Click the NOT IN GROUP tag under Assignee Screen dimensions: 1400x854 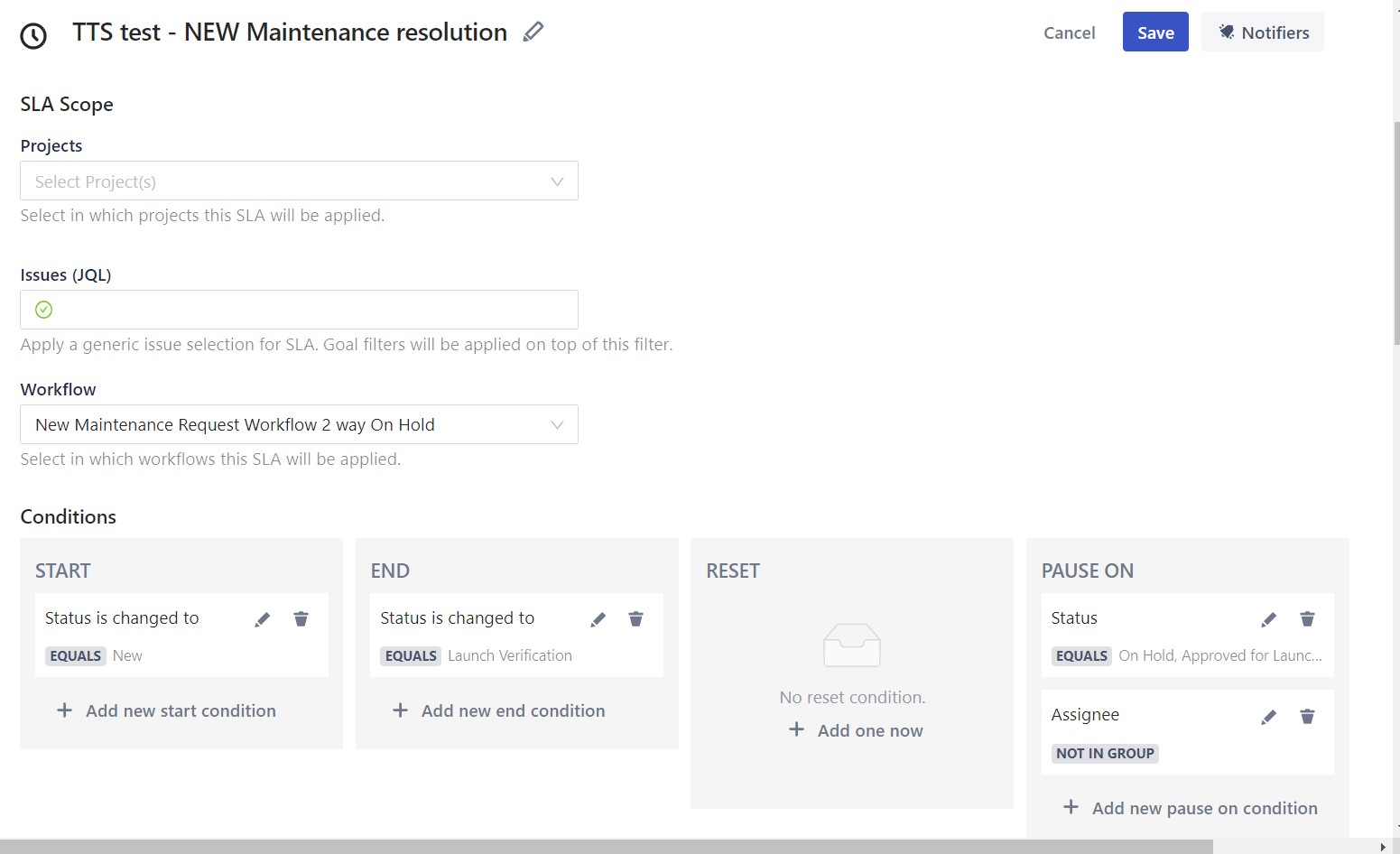(x=1105, y=754)
